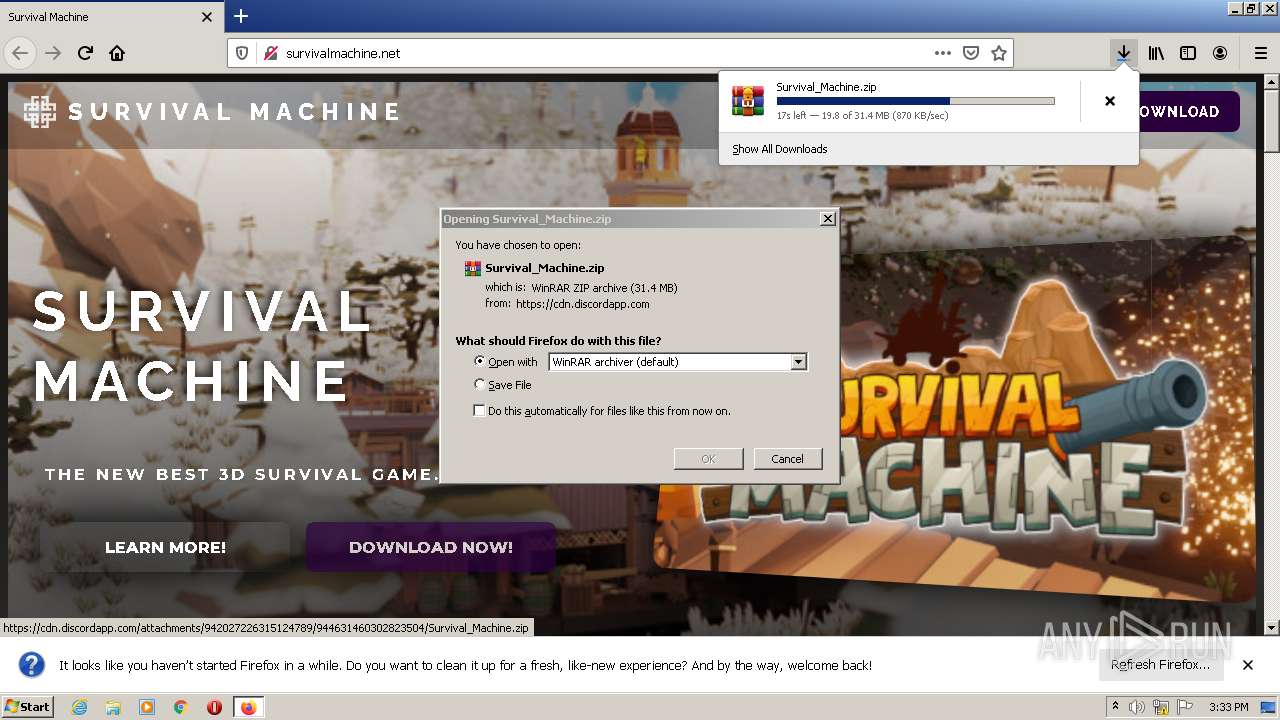Launch the media player from the taskbar
Image resolution: width=1280 pixels, height=720 pixels.
pyautogui.click(x=147, y=707)
